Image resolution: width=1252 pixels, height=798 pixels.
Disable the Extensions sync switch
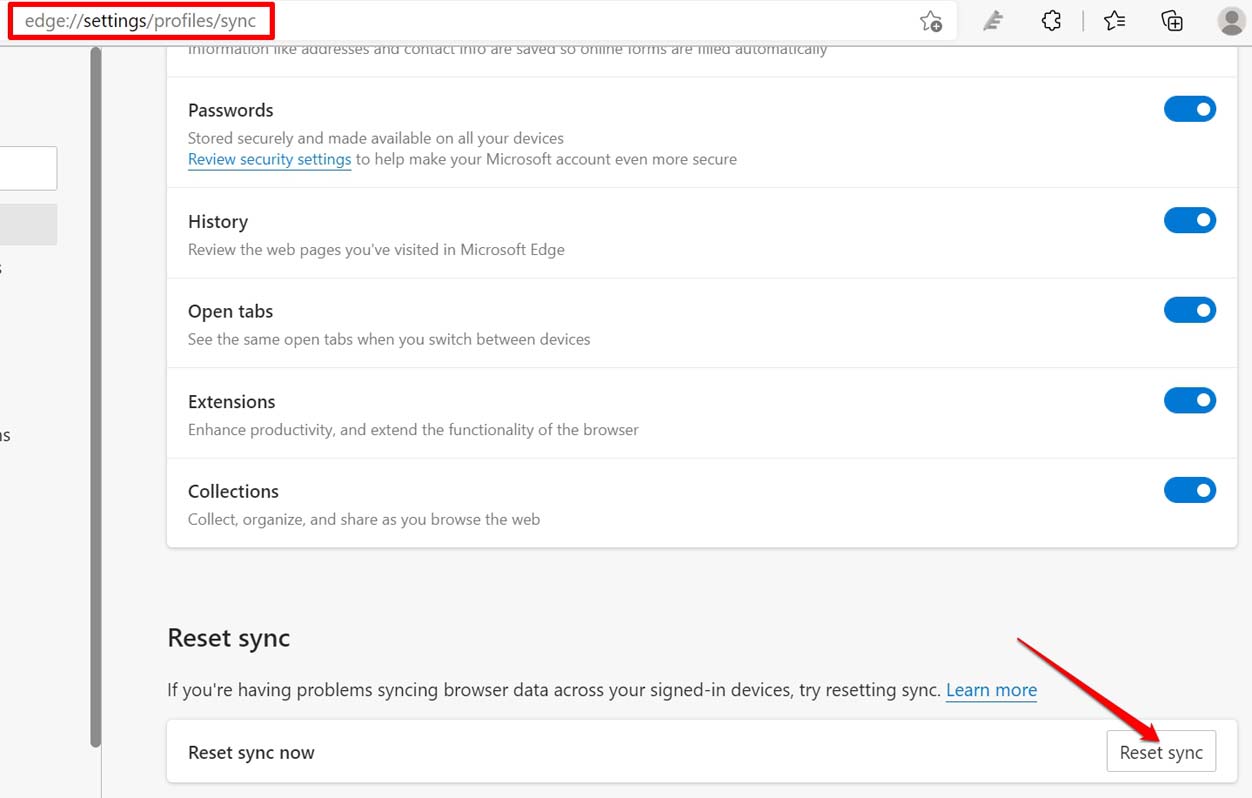coord(1190,400)
